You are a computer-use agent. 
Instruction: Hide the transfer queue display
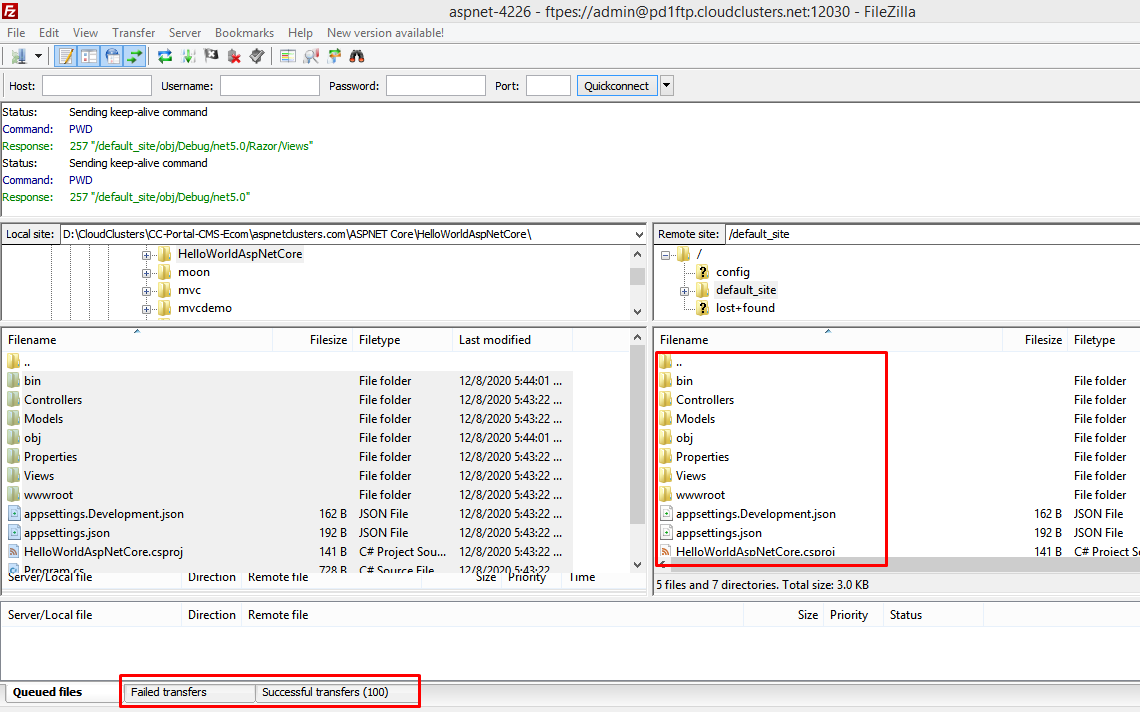coord(135,56)
